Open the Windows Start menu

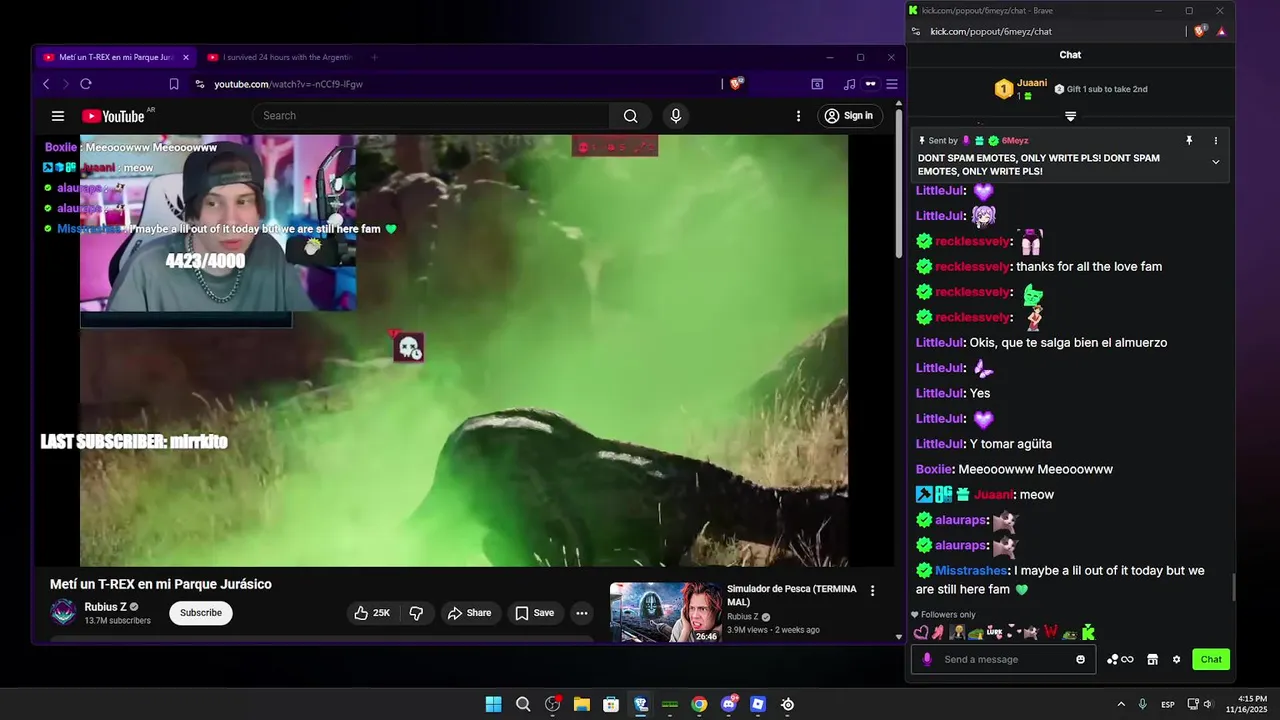click(x=493, y=704)
